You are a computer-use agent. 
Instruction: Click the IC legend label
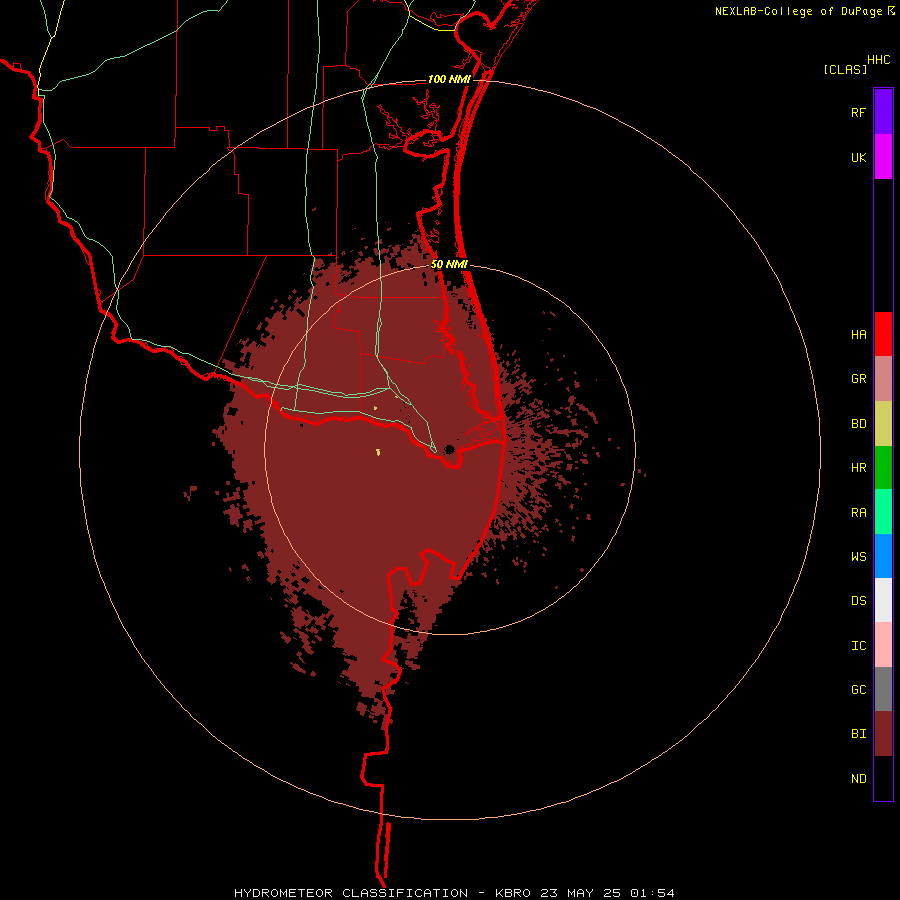(x=858, y=646)
